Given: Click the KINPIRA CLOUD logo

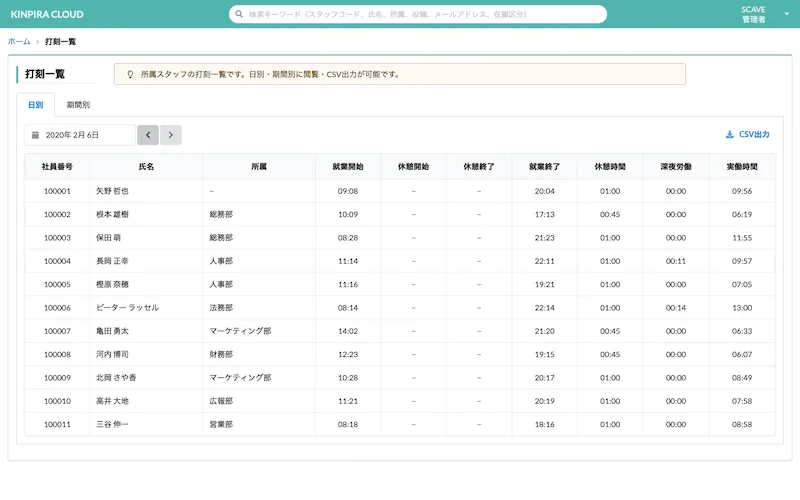Looking at the screenshot, I should [47, 15].
